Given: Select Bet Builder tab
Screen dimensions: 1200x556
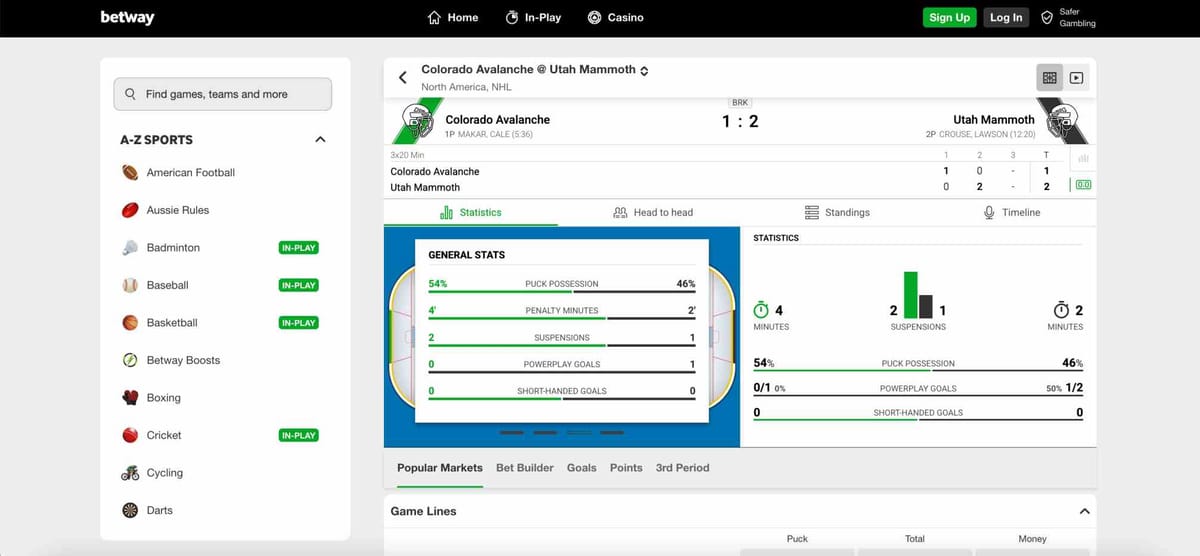Looking at the screenshot, I should [x=525, y=468].
